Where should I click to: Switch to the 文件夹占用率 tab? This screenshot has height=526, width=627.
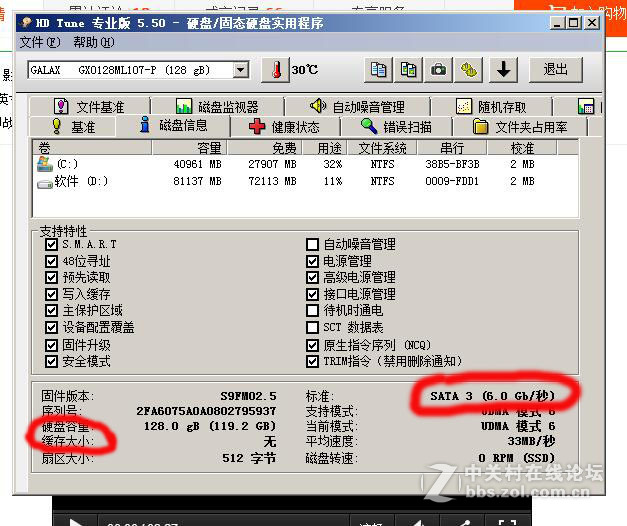[520, 127]
